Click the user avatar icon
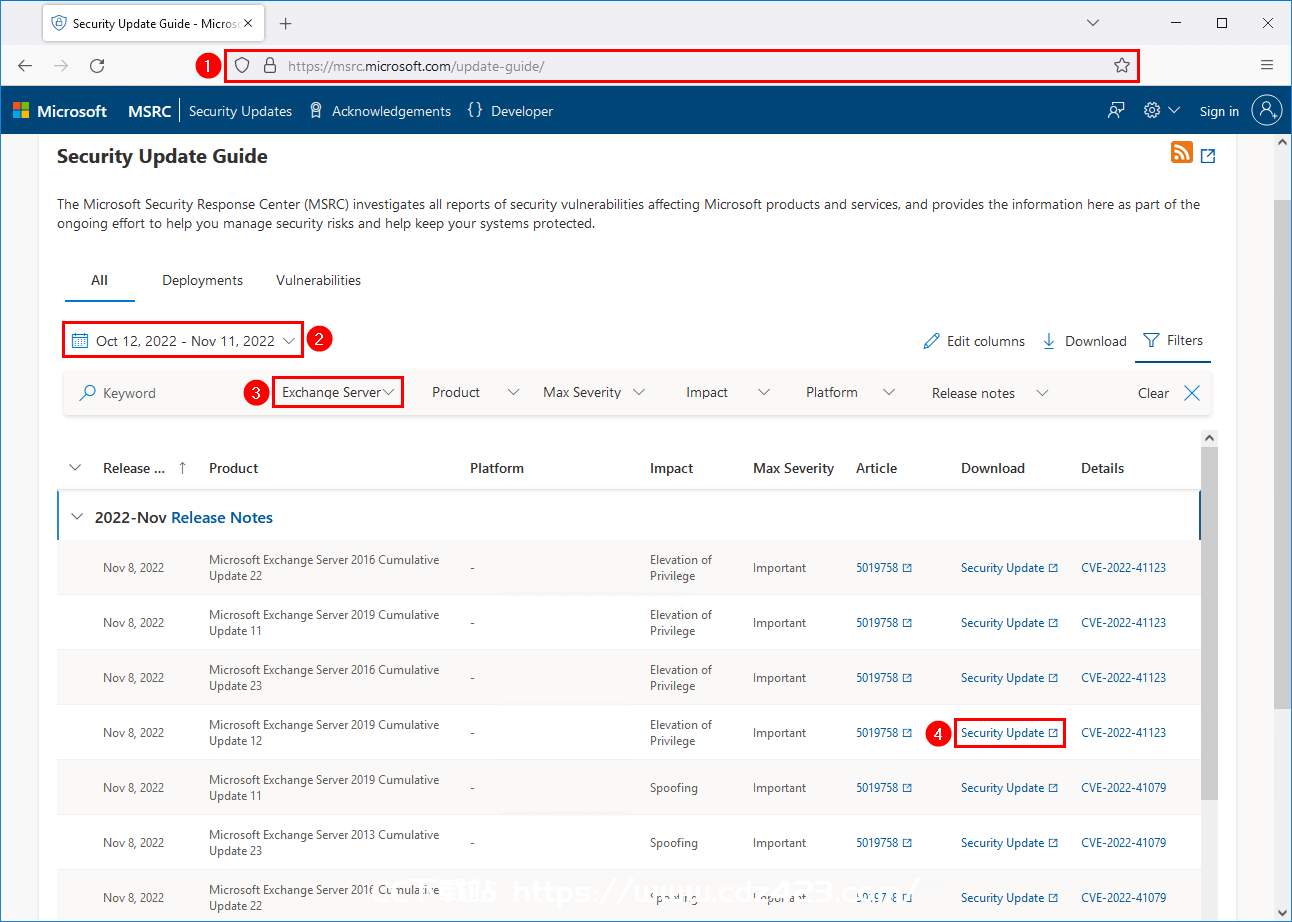Screen dimensions: 1292x922 1266,111
